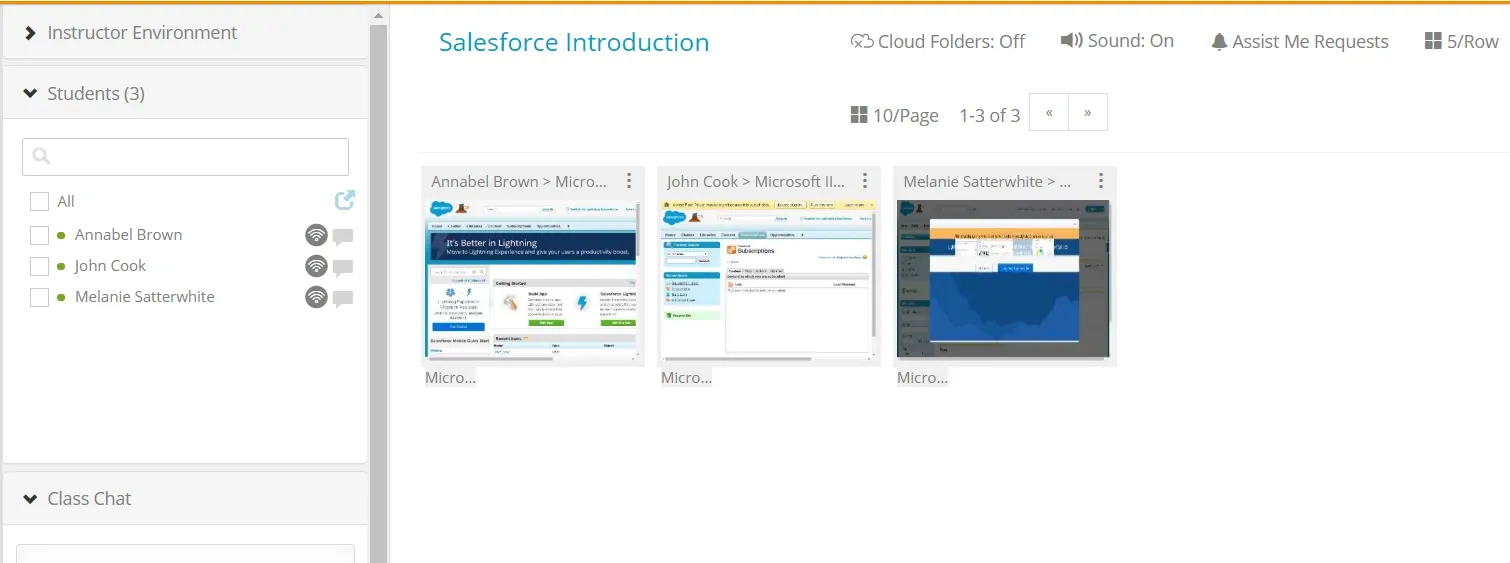1510x563 pixels.
Task: Select the Annabel Brown student name
Action: (x=129, y=235)
